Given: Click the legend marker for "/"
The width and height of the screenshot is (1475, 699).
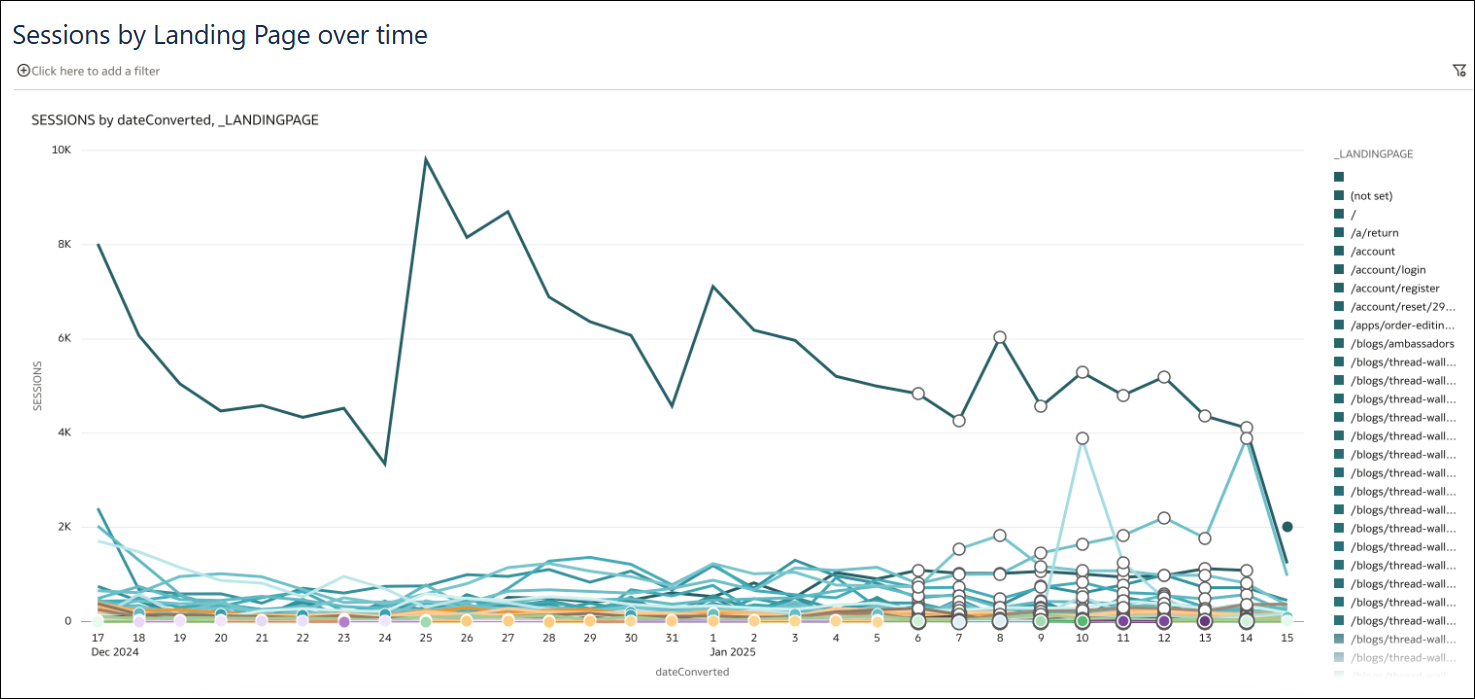Looking at the screenshot, I should click(1338, 213).
